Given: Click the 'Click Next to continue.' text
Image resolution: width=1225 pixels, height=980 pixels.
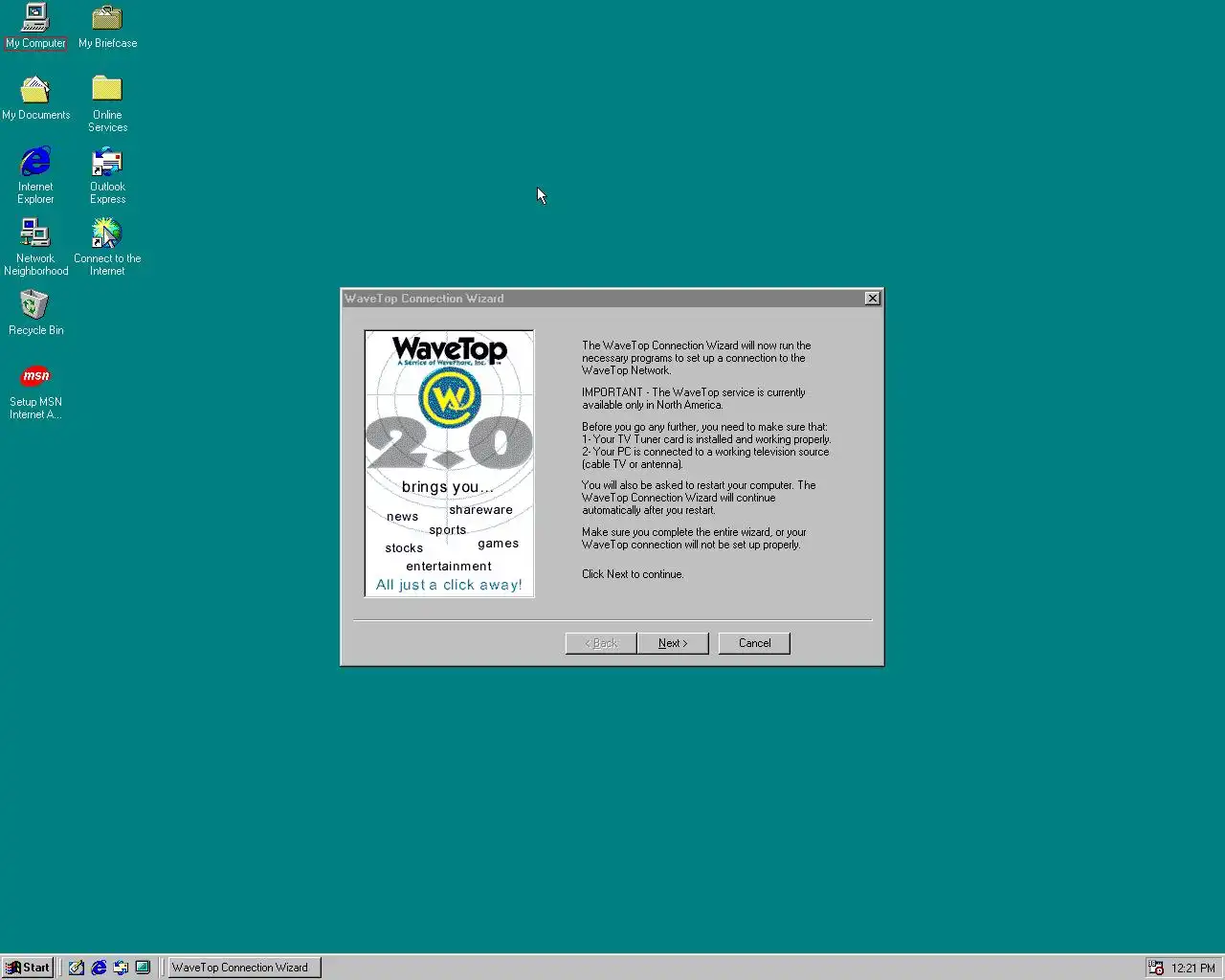Looking at the screenshot, I should 633,574.
